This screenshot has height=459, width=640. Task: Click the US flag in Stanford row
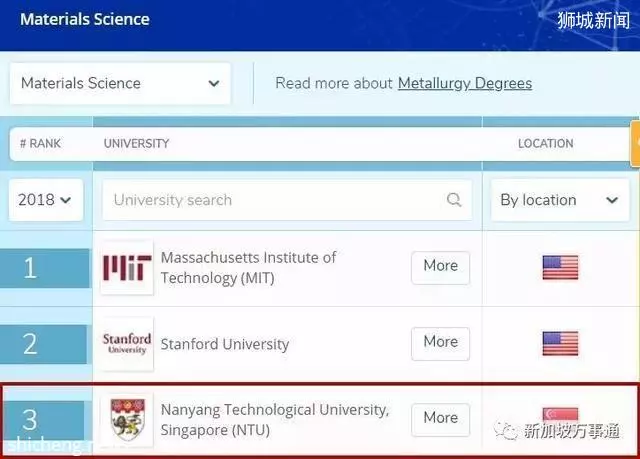[x=560, y=344]
